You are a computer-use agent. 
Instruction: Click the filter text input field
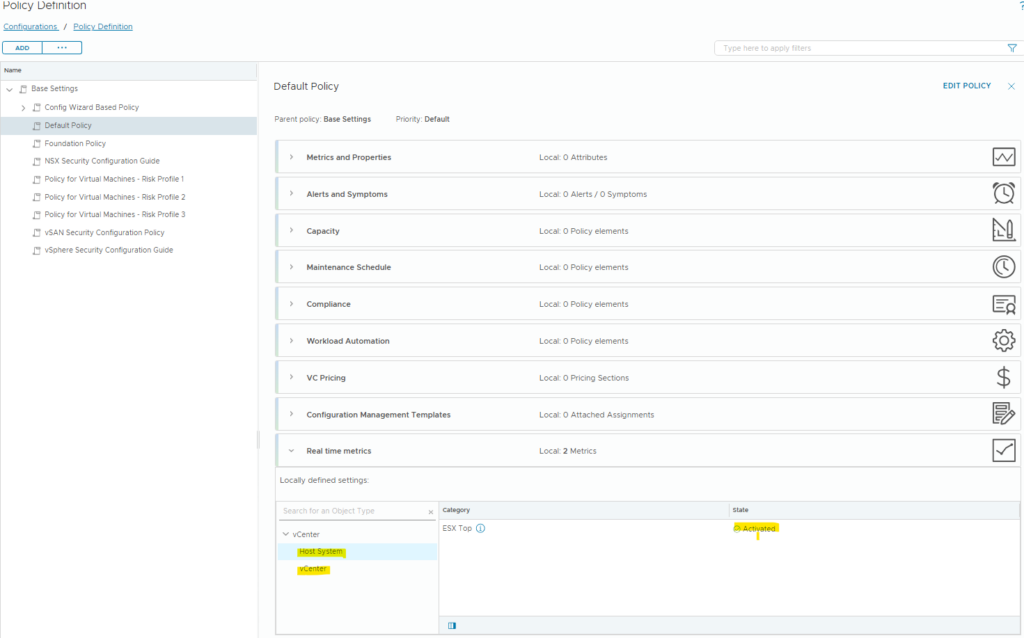(862, 48)
